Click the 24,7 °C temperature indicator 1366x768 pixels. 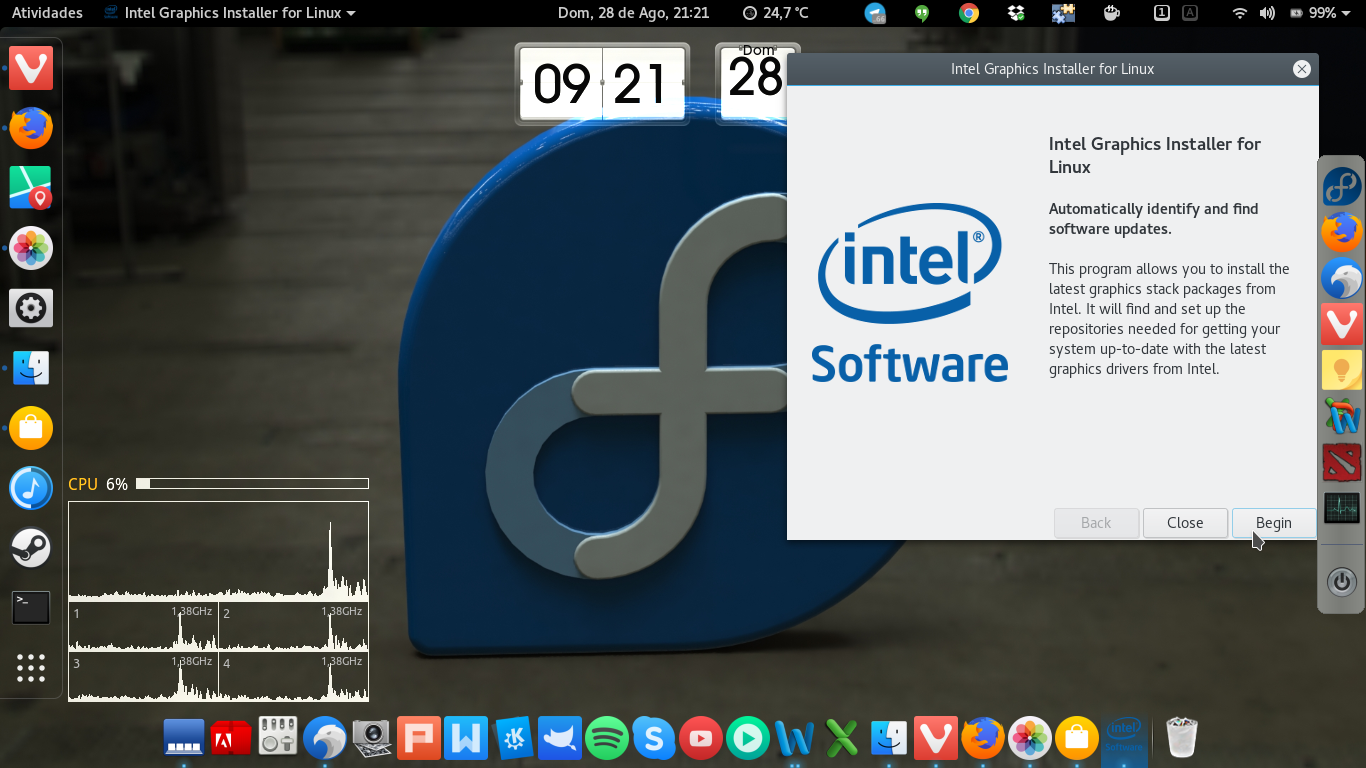[775, 13]
